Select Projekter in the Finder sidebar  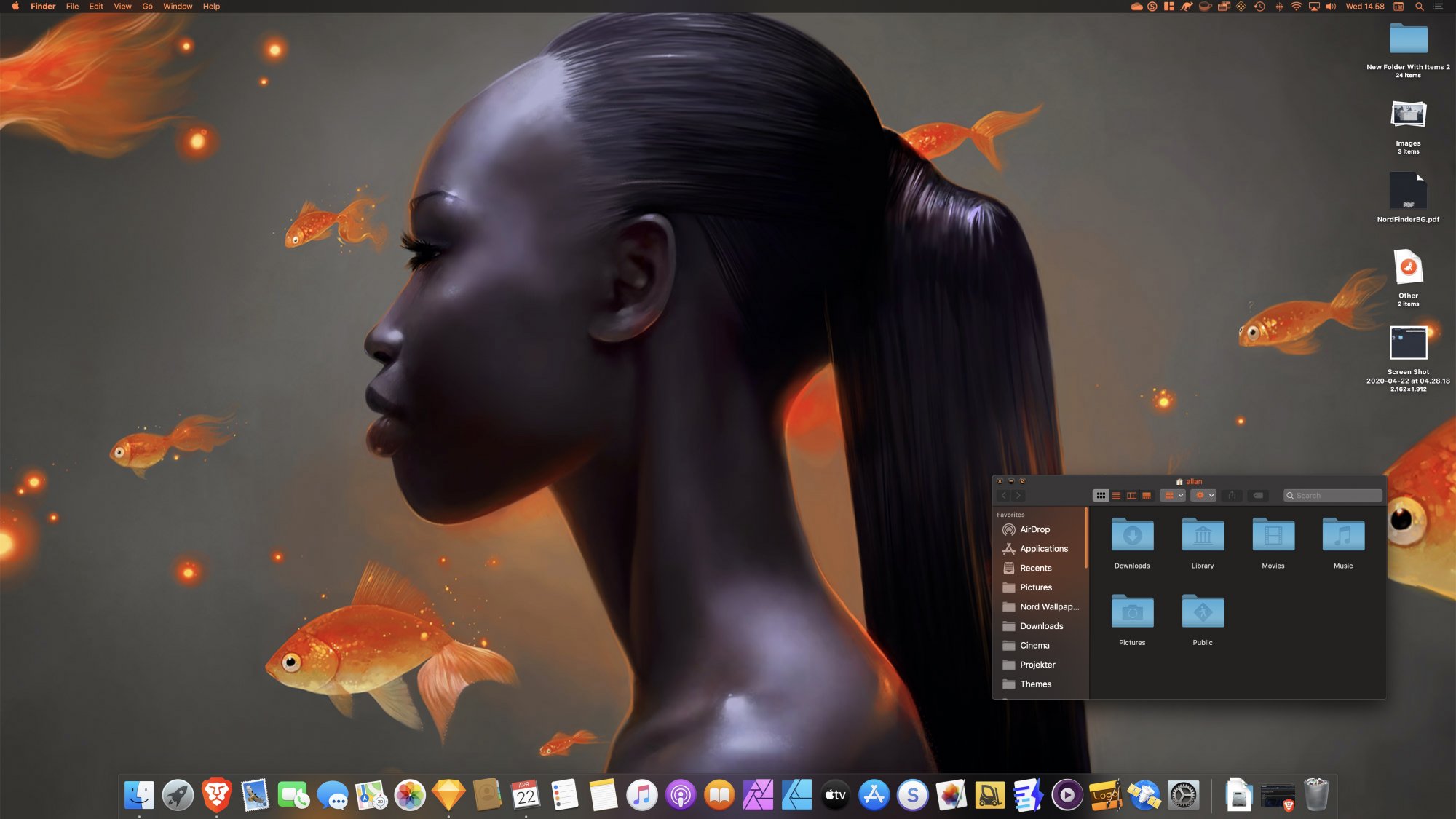(x=1041, y=665)
